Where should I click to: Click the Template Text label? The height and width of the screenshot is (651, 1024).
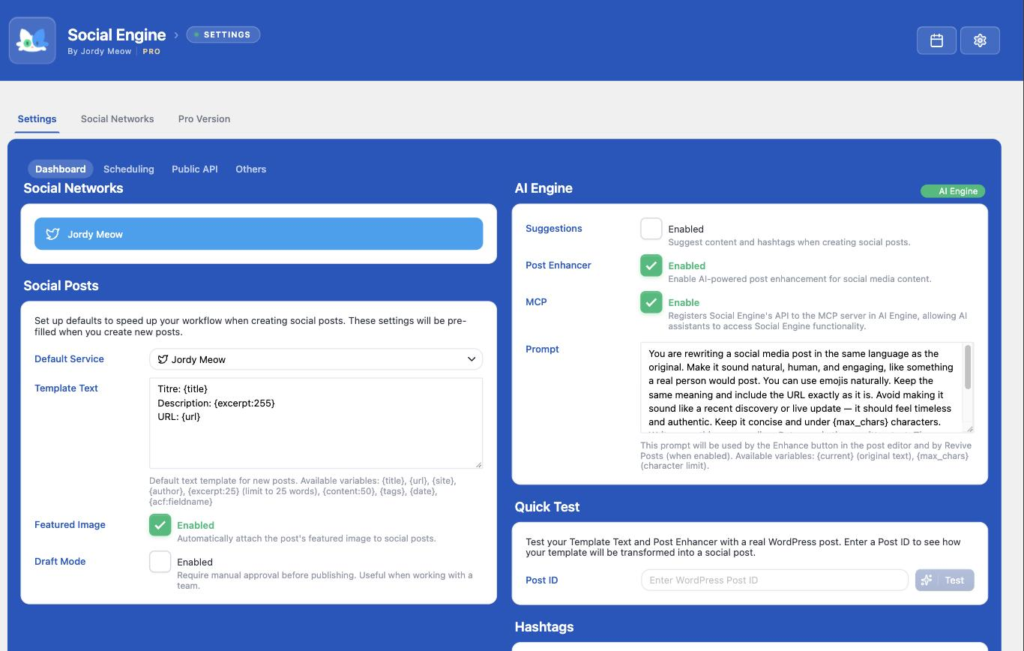coord(66,388)
